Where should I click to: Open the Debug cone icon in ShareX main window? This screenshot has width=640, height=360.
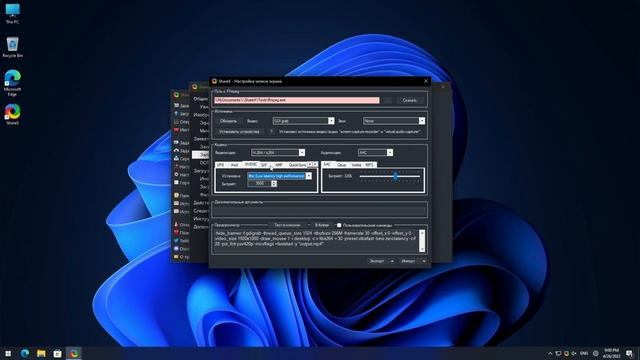pyautogui.click(x=176, y=224)
